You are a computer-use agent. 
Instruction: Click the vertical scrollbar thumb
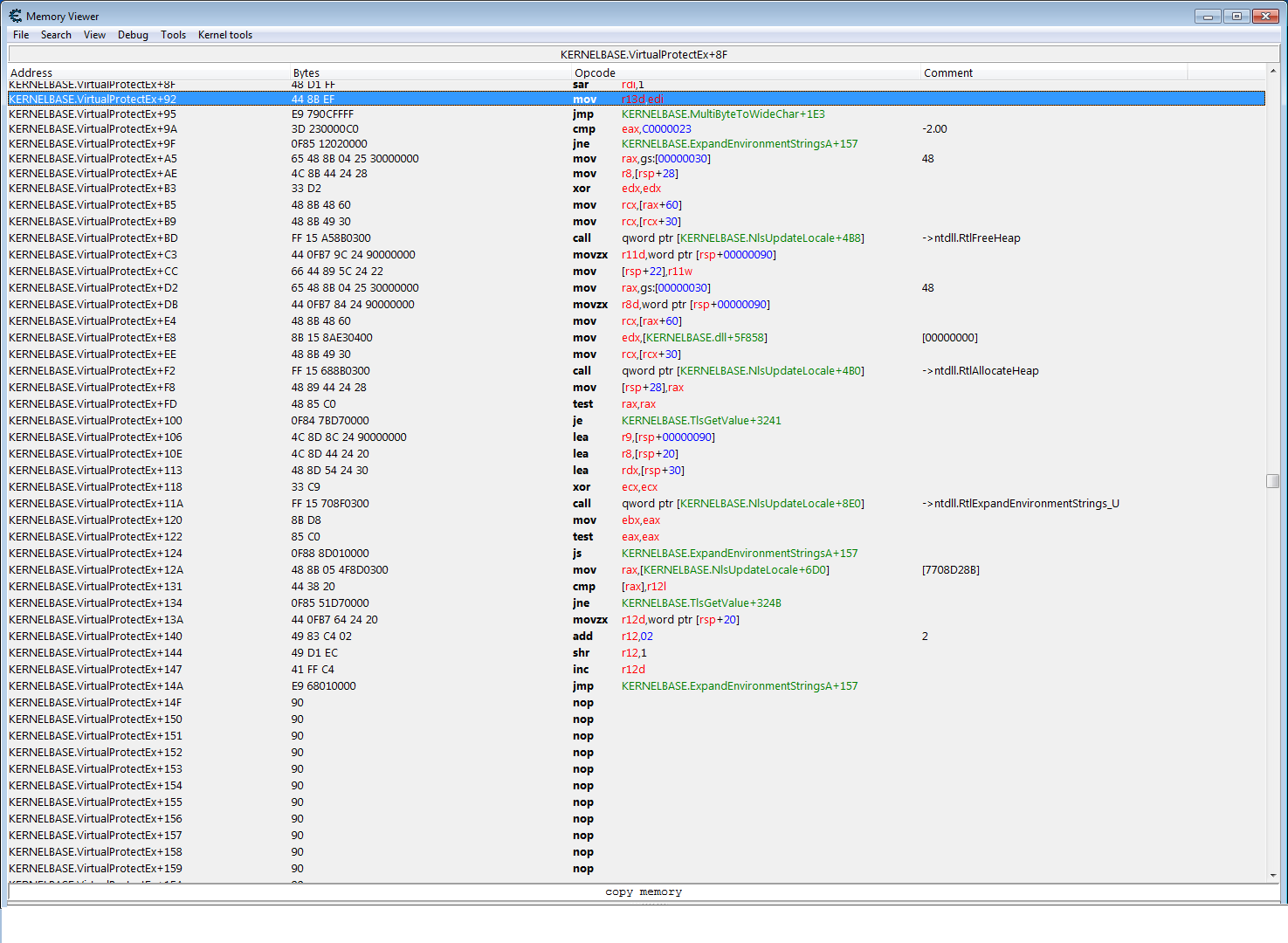coord(1272,481)
